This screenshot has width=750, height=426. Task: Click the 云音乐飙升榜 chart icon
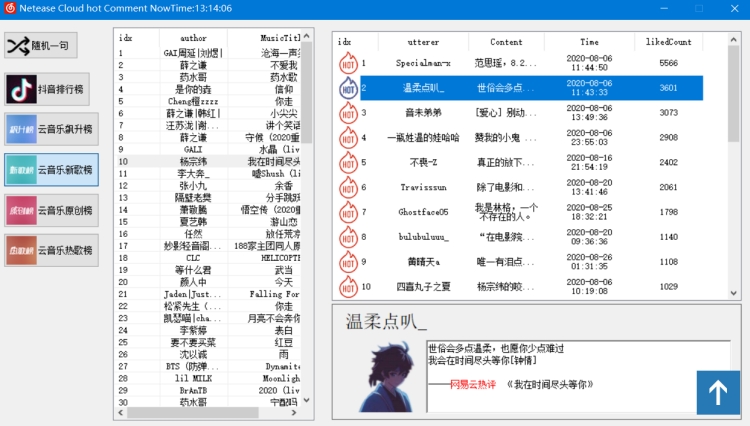(x=19, y=130)
